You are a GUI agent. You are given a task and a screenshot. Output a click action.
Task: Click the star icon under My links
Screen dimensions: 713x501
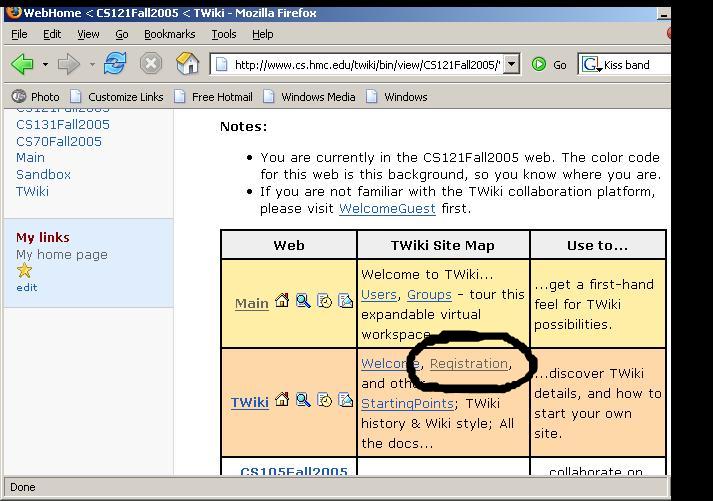coord(25,271)
